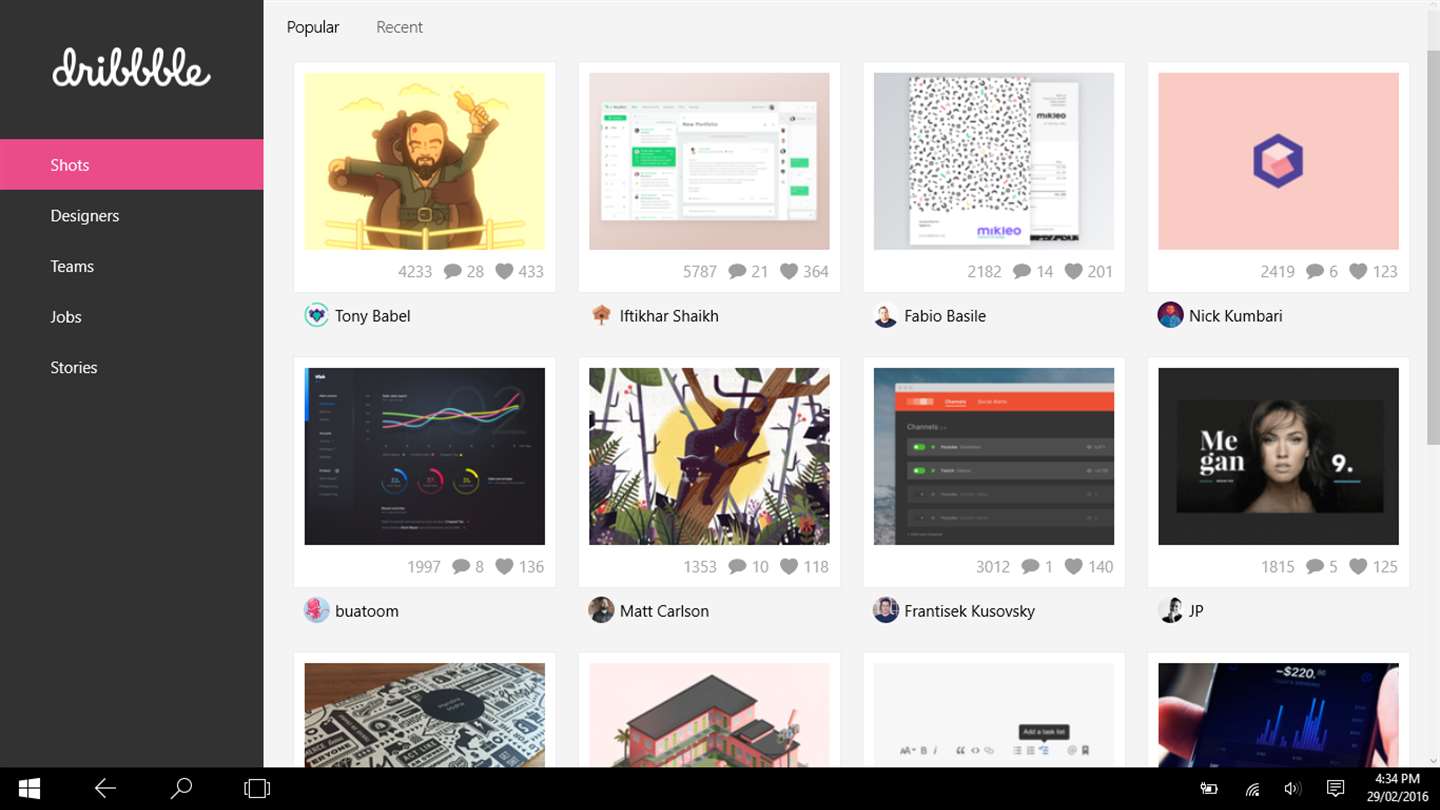Select Shots in the sidebar
This screenshot has width=1440, height=810.
131,165
